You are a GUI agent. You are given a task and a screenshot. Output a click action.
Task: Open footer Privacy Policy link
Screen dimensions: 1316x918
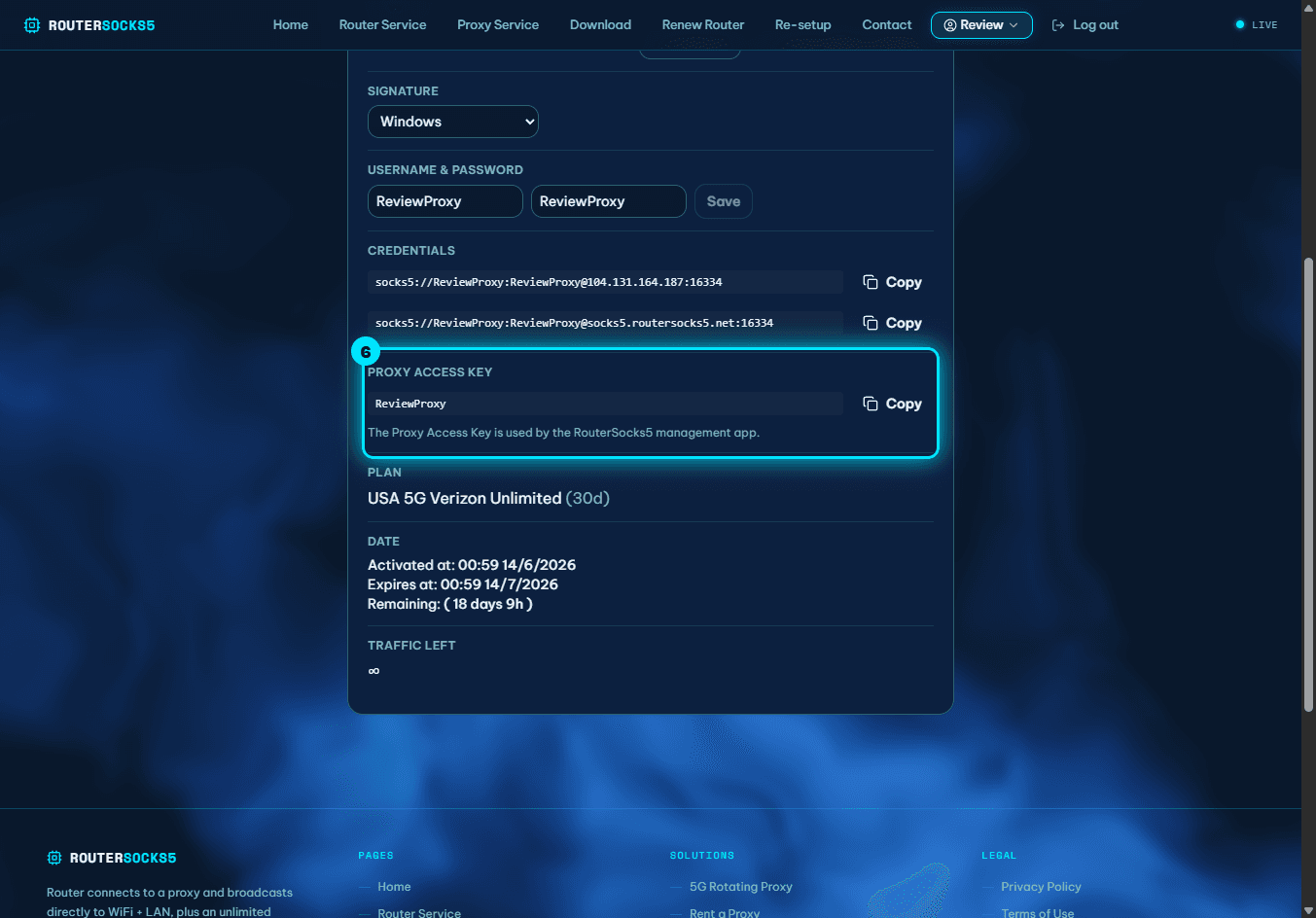tap(1041, 887)
